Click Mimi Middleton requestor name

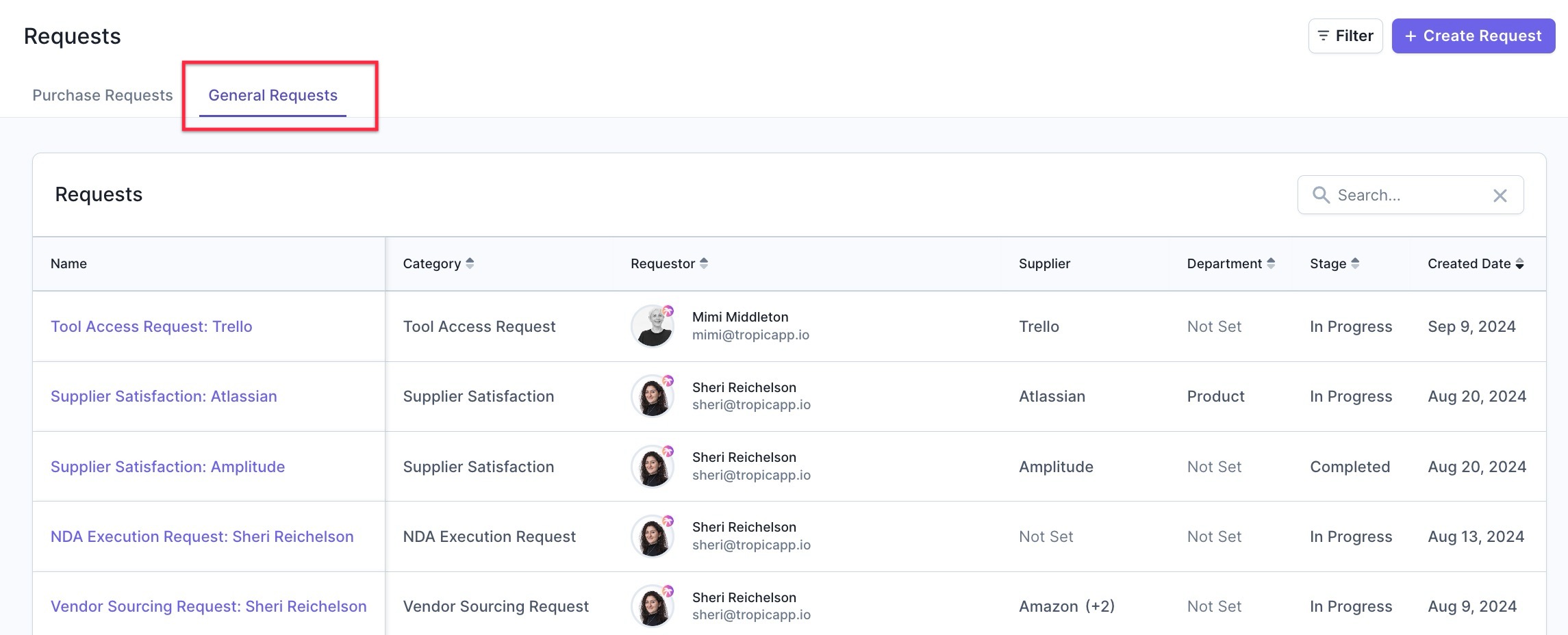740,317
